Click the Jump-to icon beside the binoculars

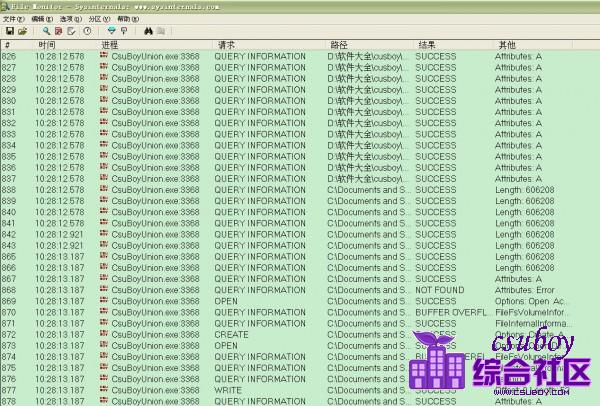pyautogui.click(x=162, y=31)
